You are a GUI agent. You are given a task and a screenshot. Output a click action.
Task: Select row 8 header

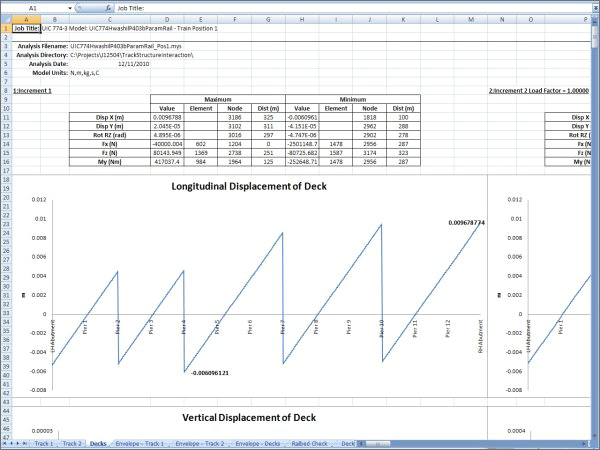click(x=5, y=90)
